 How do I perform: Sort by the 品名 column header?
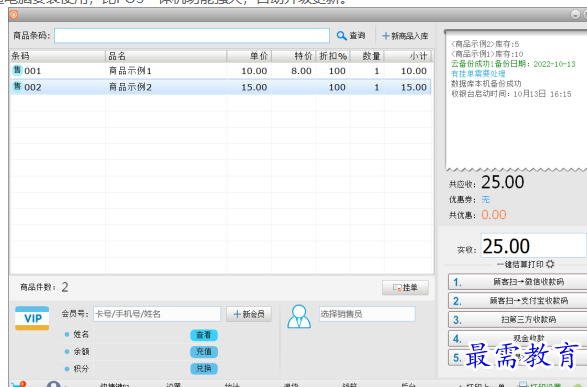coord(166,56)
